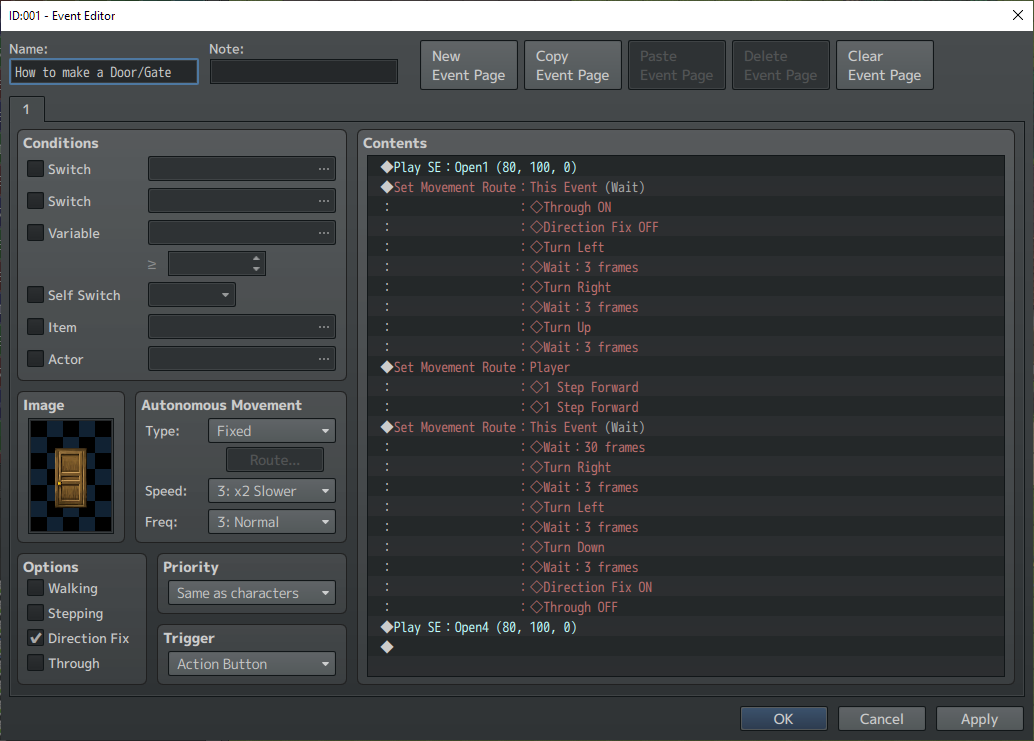The width and height of the screenshot is (1034, 741).
Task: Switch to event page tab 1
Action: (x=27, y=109)
